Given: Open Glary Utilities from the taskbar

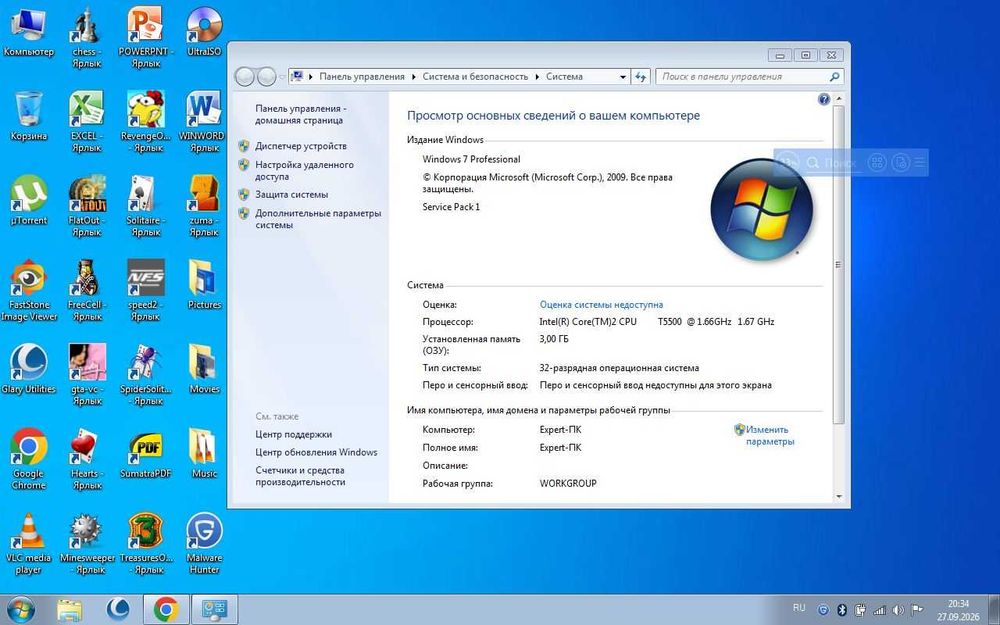Looking at the screenshot, I should click(118, 610).
